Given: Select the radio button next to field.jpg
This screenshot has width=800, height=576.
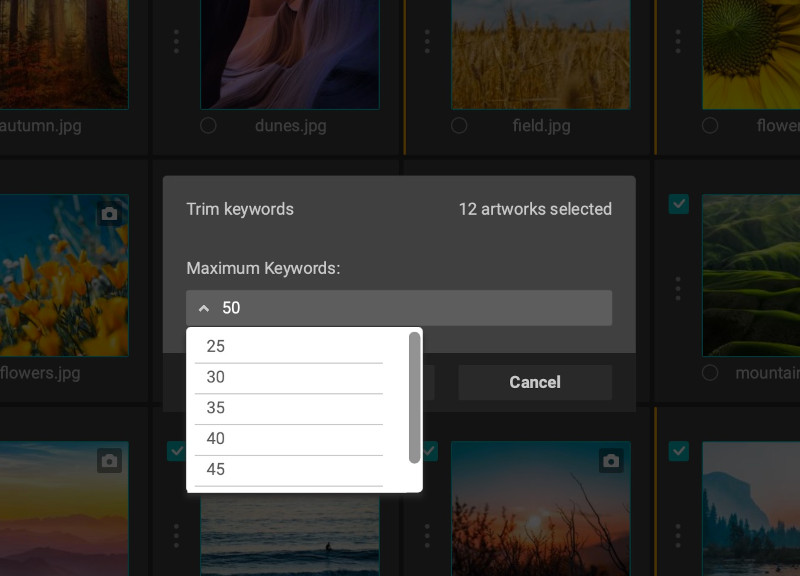Looking at the screenshot, I should pos(459,126).
